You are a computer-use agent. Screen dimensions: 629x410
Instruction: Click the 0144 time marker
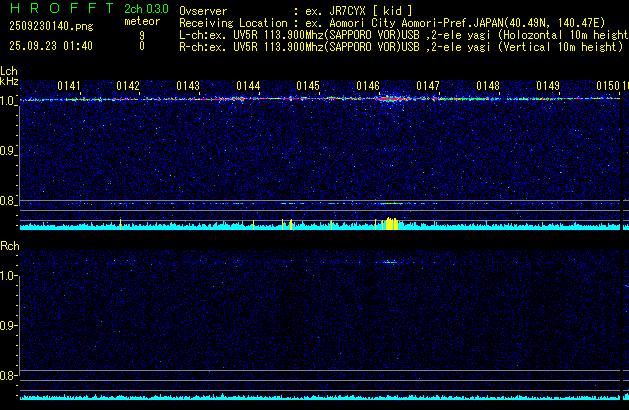pyautogui.click(x=248, y=87)
